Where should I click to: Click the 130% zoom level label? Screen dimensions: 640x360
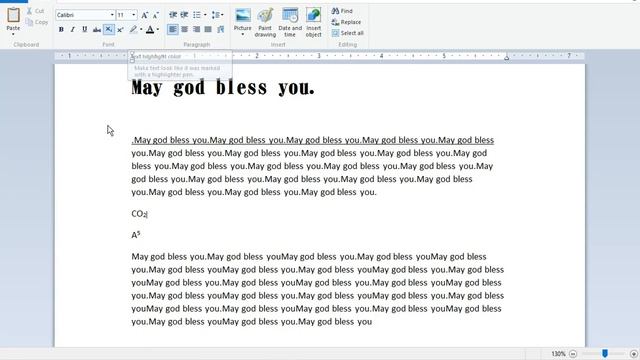558,354
